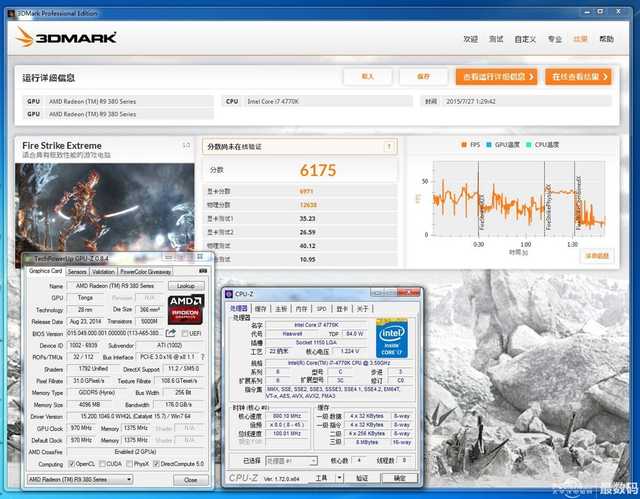Select the Graphics Card tab in GPU-Z
The image size is (640, 499).
click(x=45, y=271)
